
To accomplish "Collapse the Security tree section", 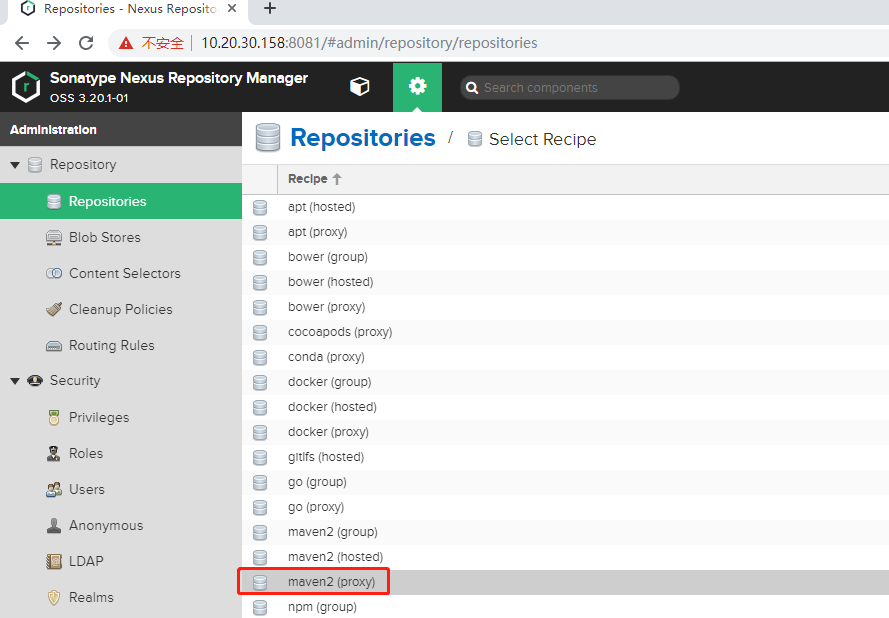I will (15, 381).
